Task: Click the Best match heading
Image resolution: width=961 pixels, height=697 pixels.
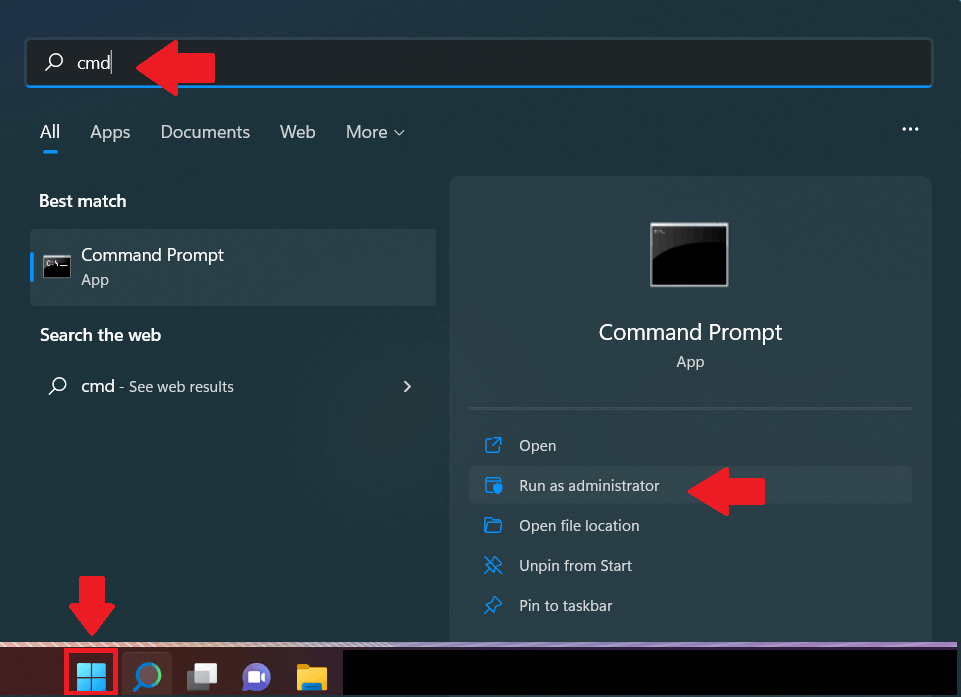Action: (83, 201)
